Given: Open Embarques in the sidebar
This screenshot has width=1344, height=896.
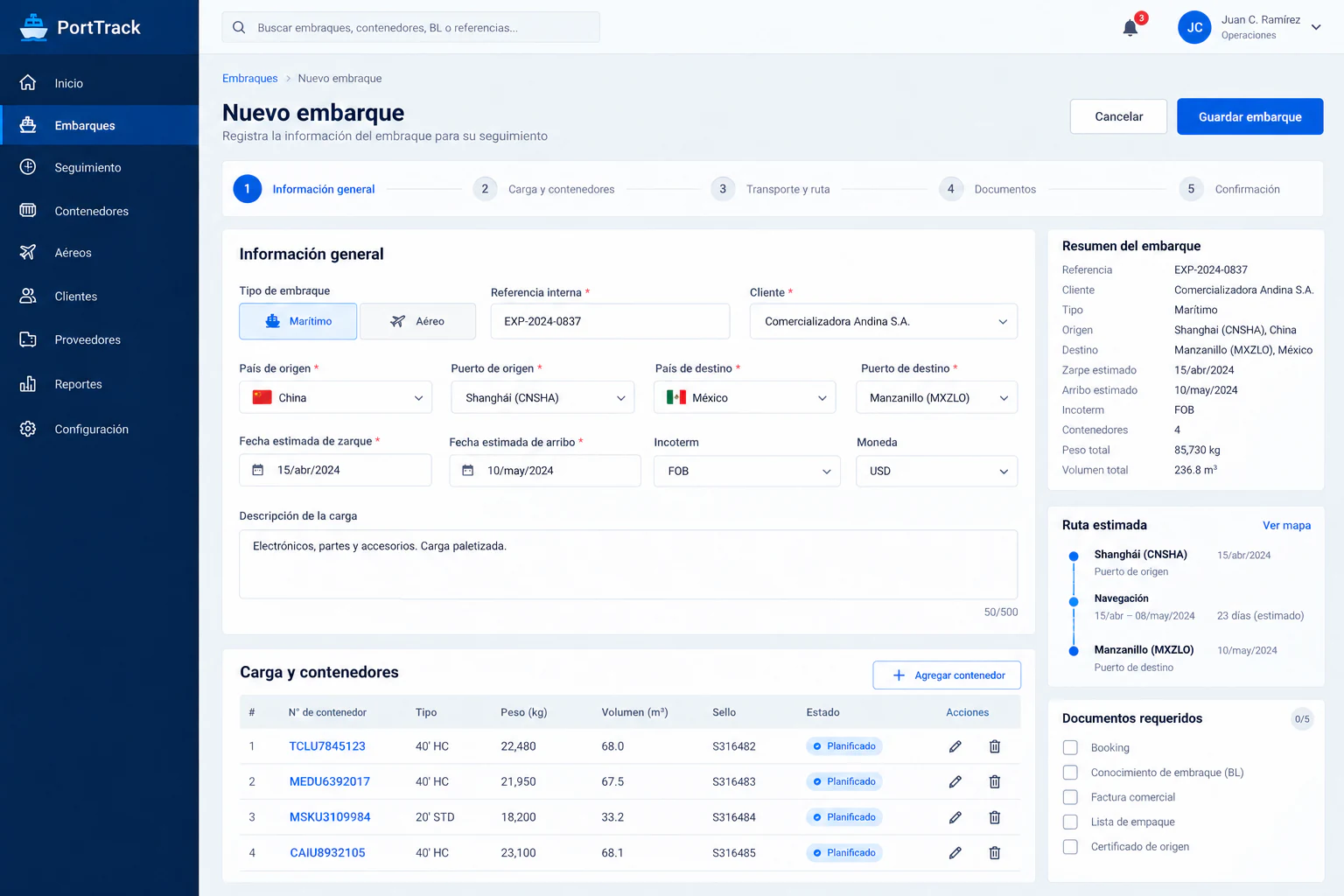Looking at the screenshot, I should pyautogui.click(x=100, y=125).
